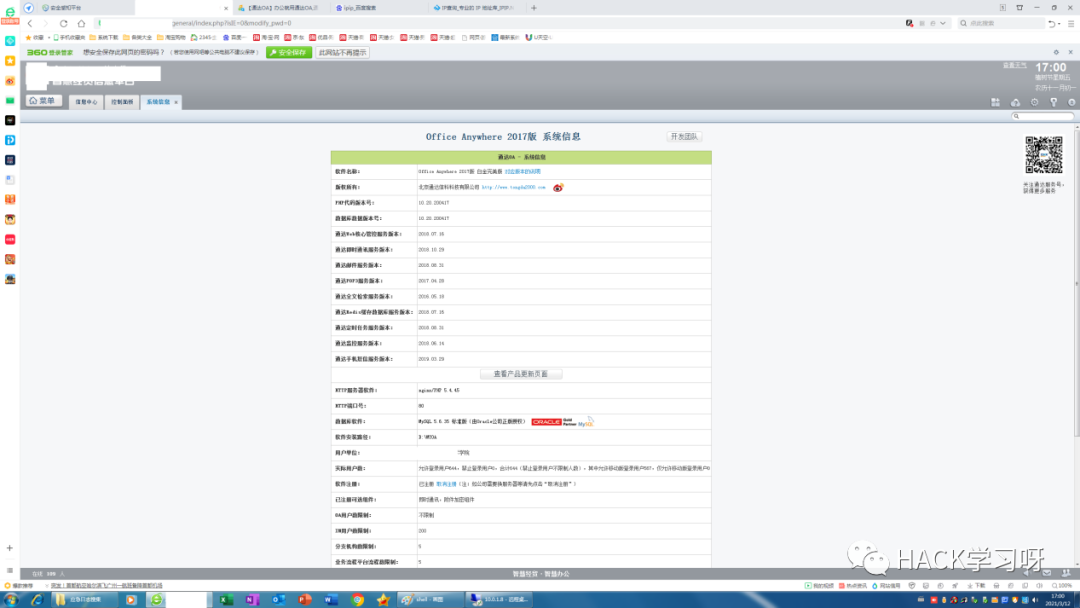Open the Weibo eye sidebar icon
The height and width of the screenshot is (608, 1080).
pos(10,81)
